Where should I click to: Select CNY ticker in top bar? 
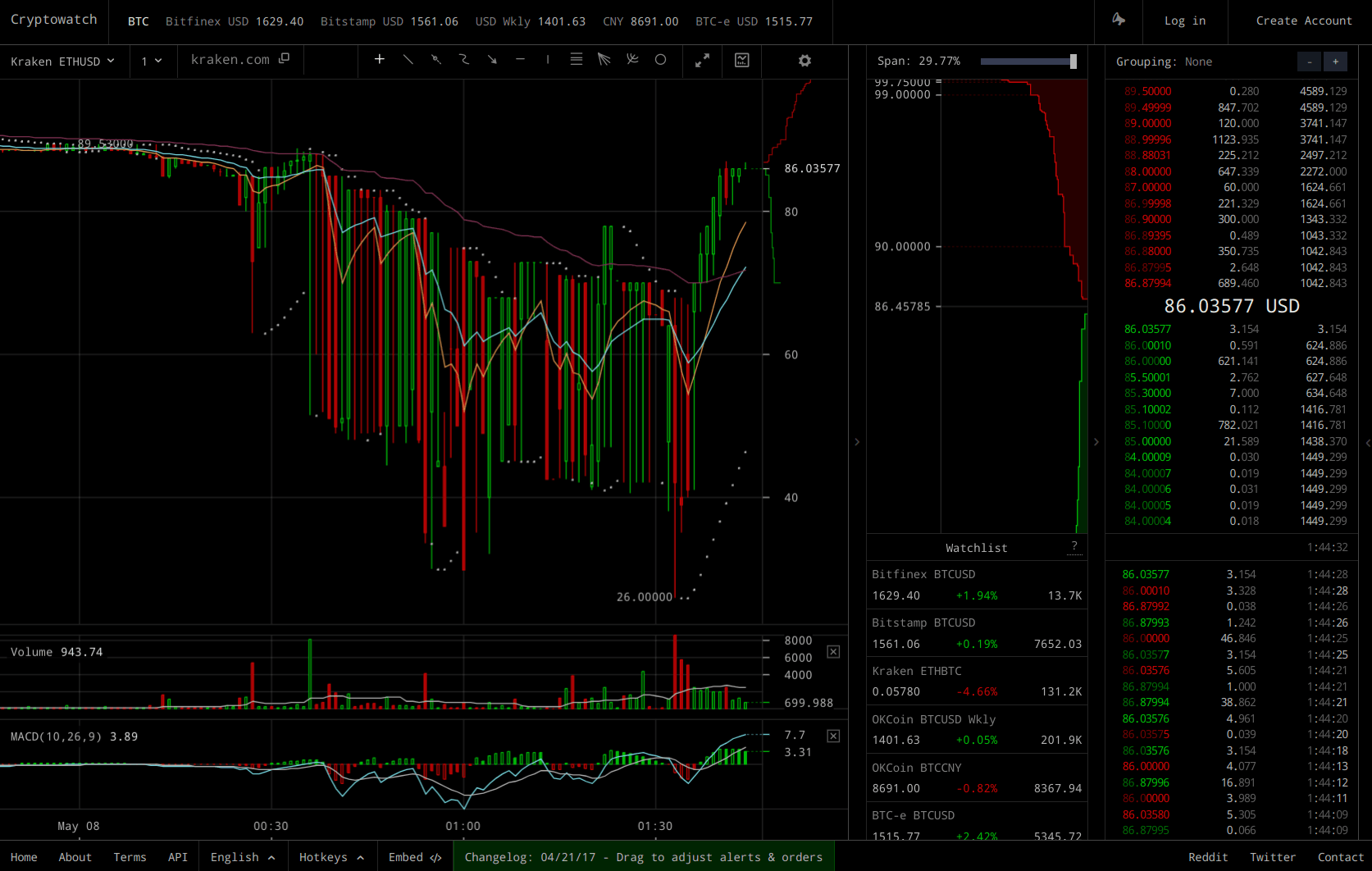(x=640, y=21)
